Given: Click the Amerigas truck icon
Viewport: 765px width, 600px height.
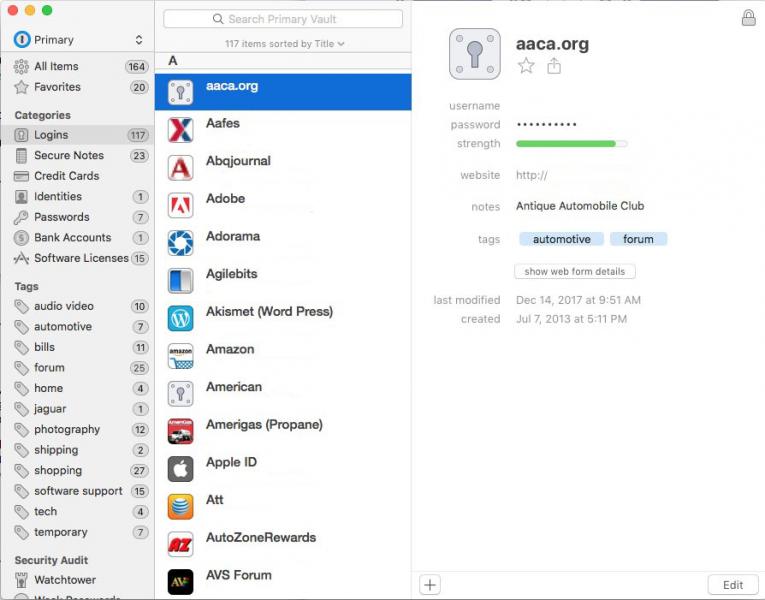Looking at the screenshot, I should [181, 431].
